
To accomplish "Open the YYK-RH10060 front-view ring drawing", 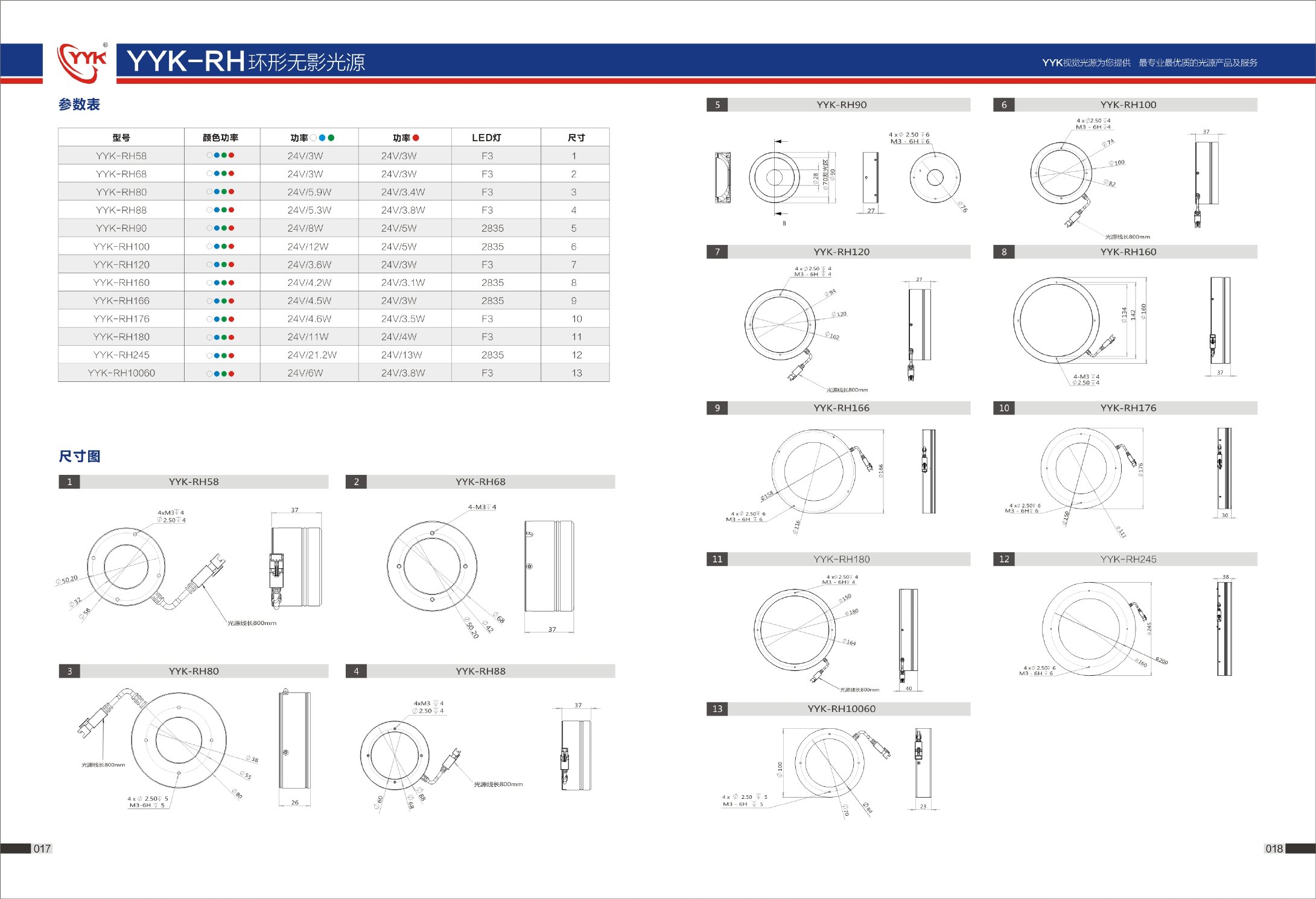I will tap(829, 763).
